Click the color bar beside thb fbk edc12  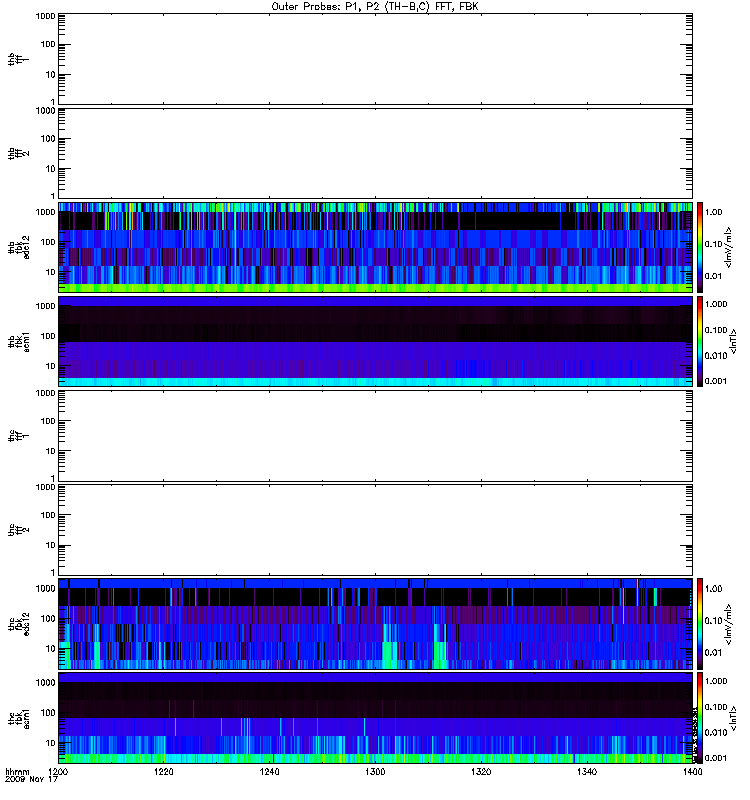click(x=700, y=247)
